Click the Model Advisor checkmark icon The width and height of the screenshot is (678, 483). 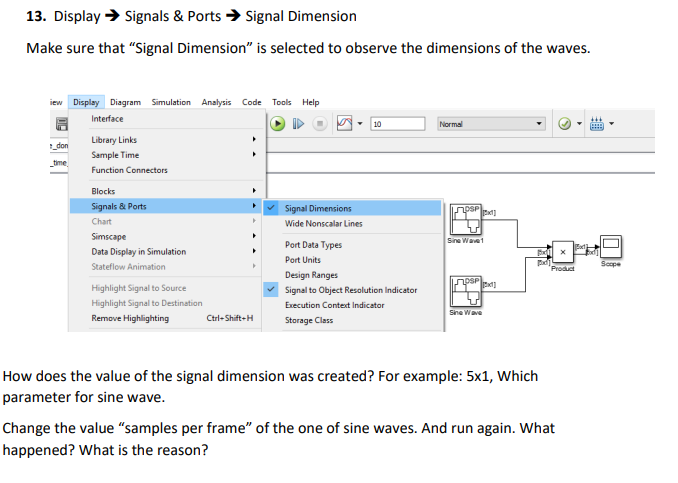tap(565, 124)
